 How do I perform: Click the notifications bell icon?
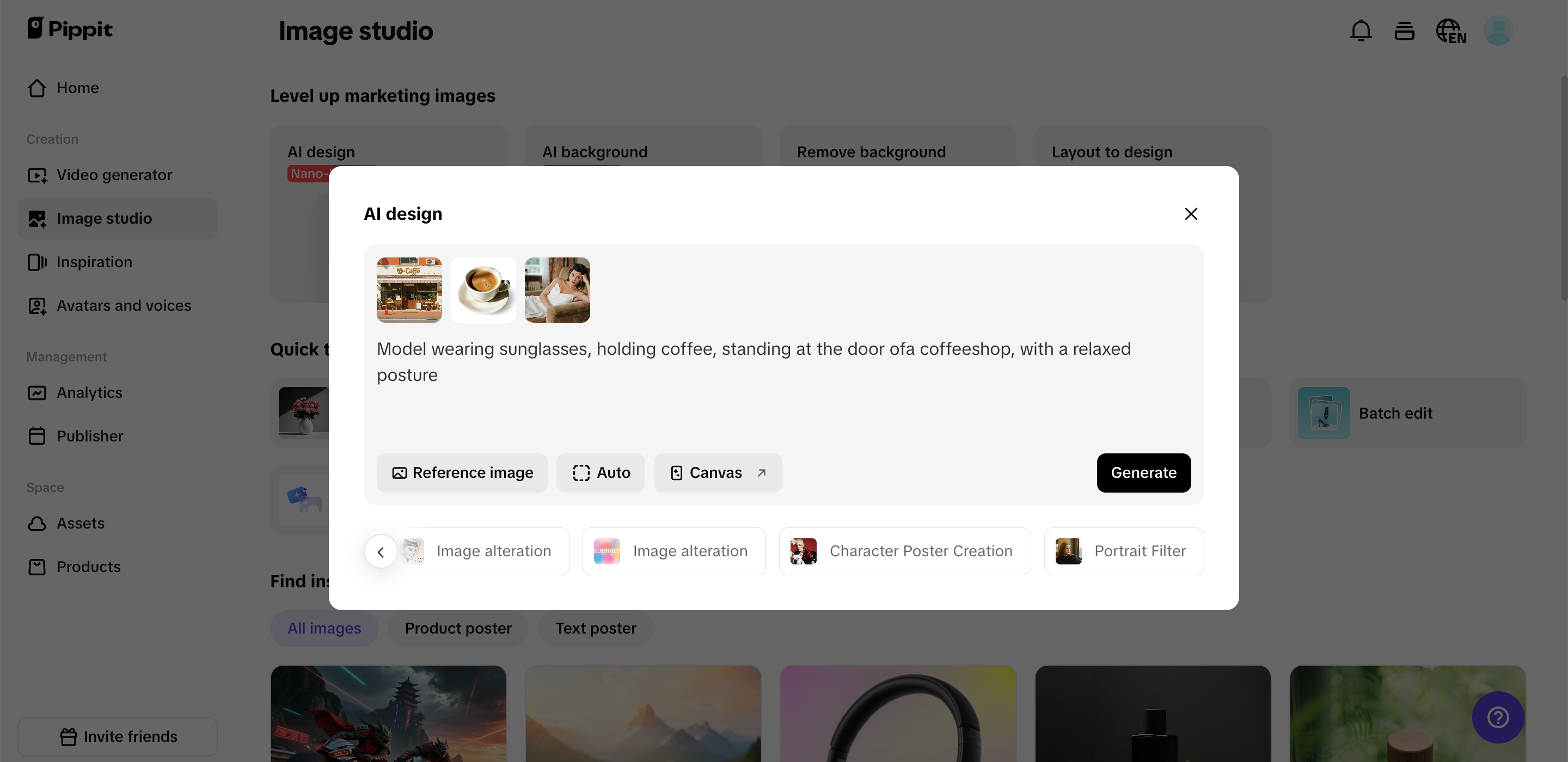1361,30
